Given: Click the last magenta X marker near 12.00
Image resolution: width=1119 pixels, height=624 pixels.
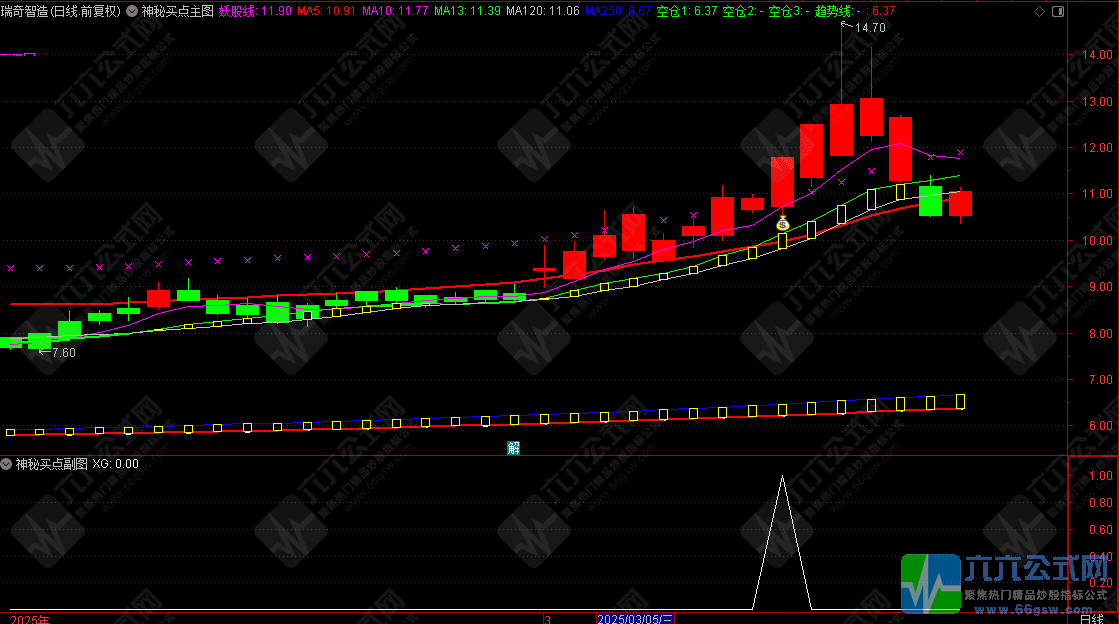Looking at the screenshot, I should coord(961,153).
